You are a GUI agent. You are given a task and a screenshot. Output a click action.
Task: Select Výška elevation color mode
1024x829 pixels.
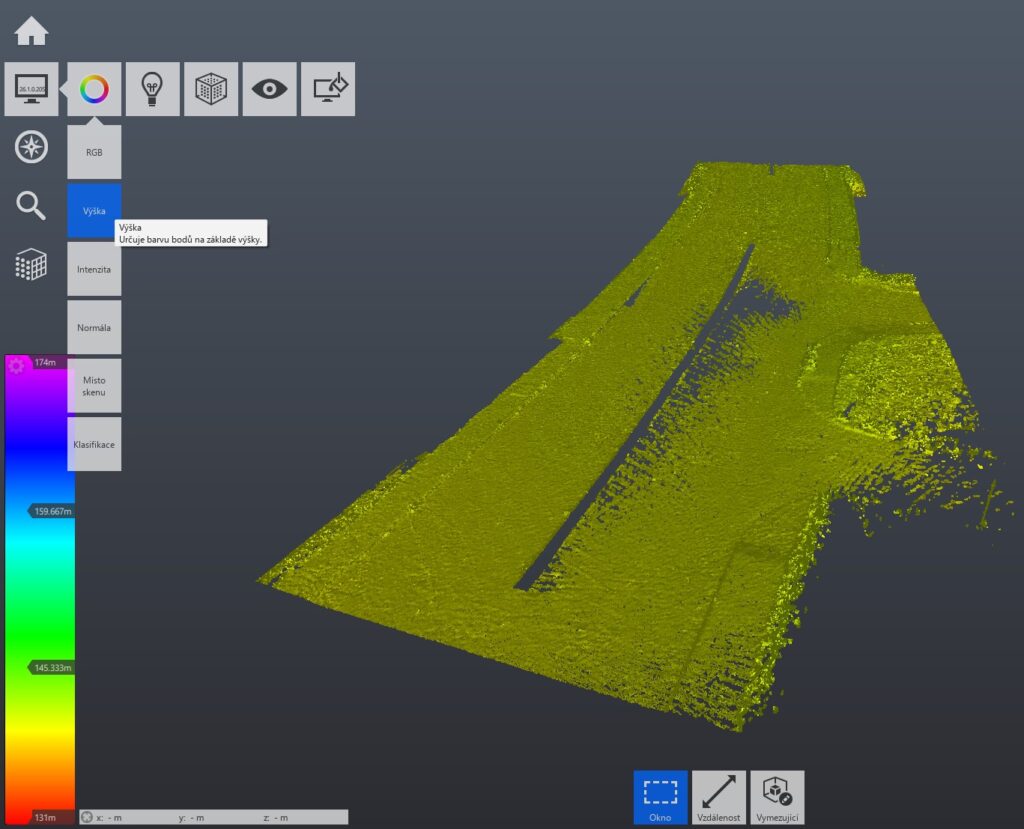(94, 211)
